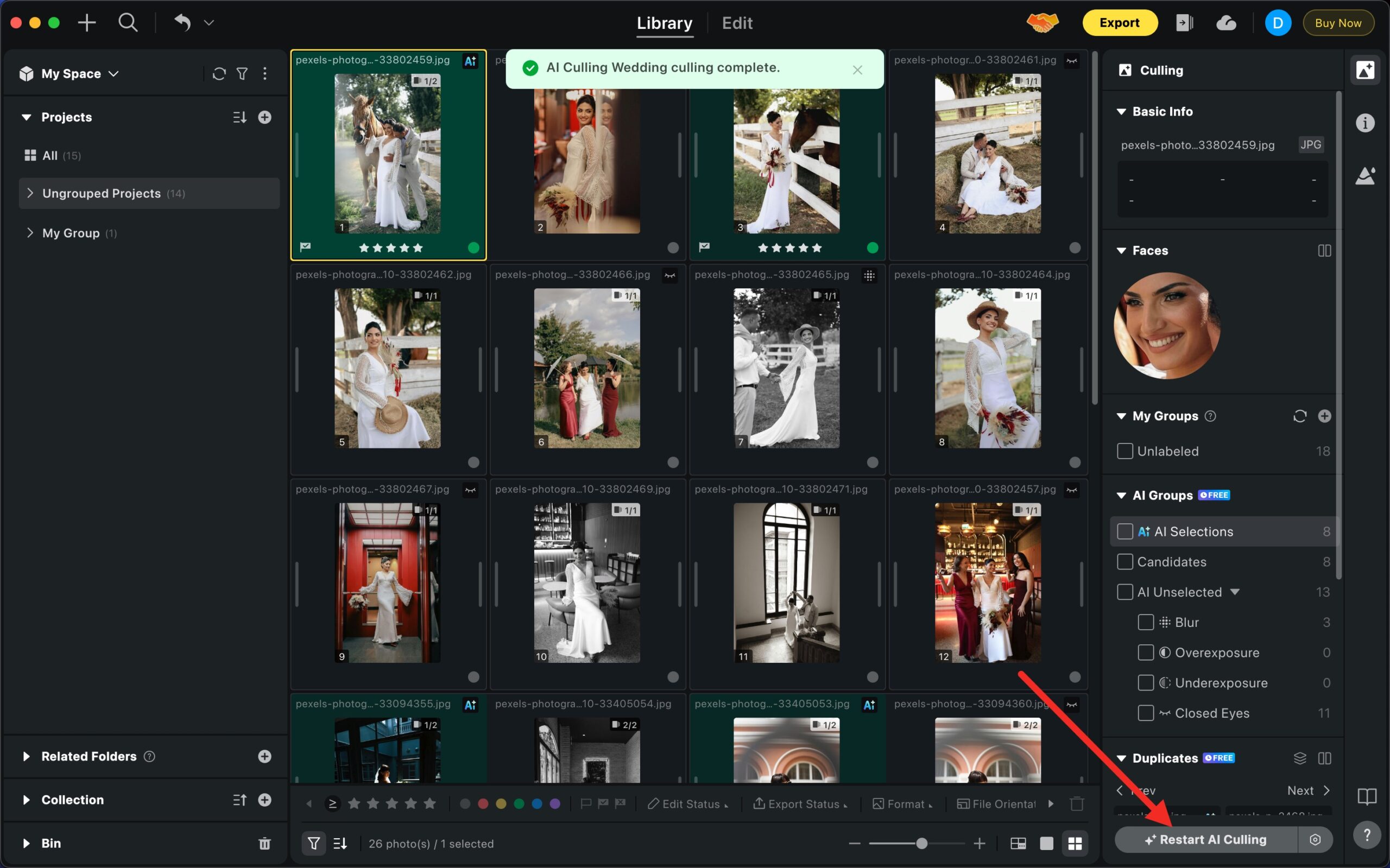1390x868 pixels.
Task: Open AI Culling settings gear icon
Action: coord(1315,840)
